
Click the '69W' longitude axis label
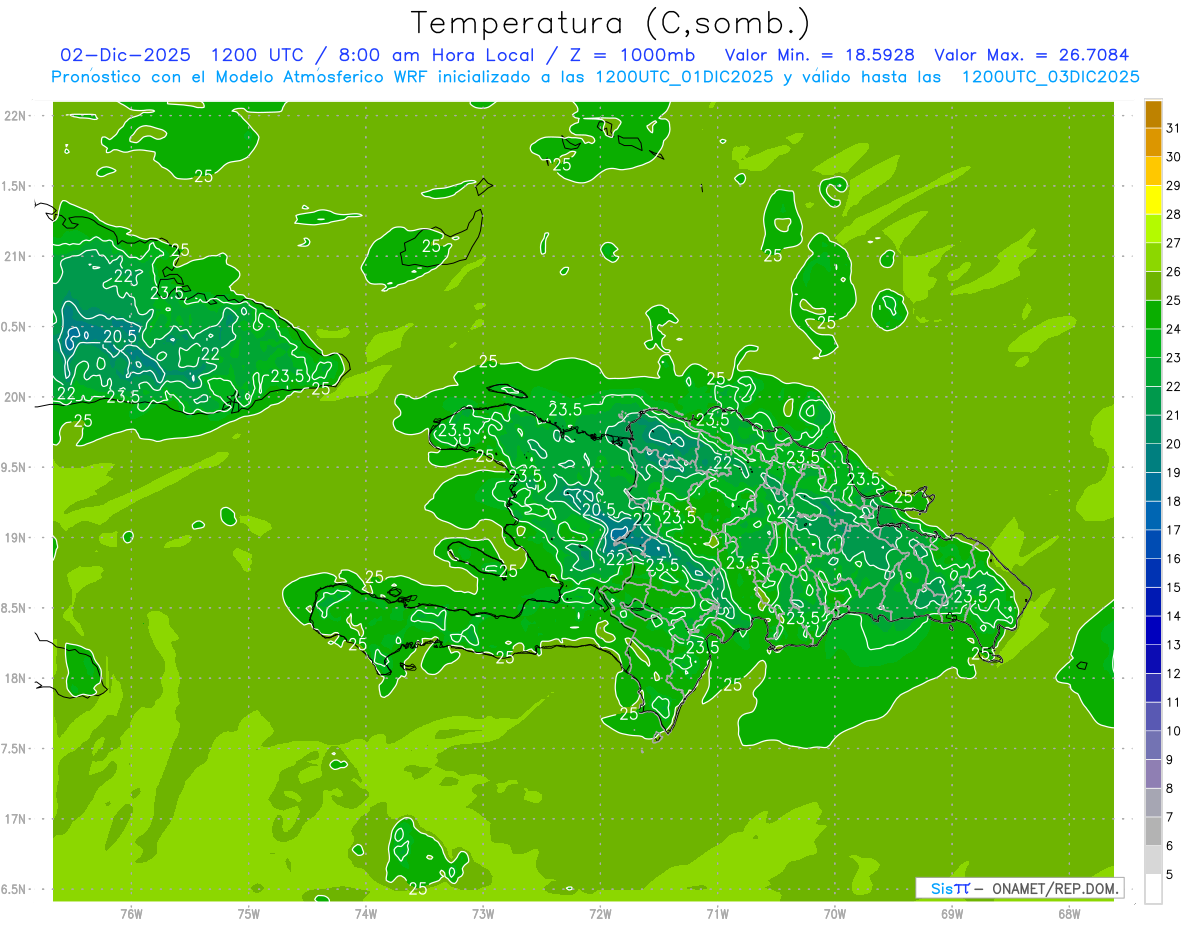point(952,913)
